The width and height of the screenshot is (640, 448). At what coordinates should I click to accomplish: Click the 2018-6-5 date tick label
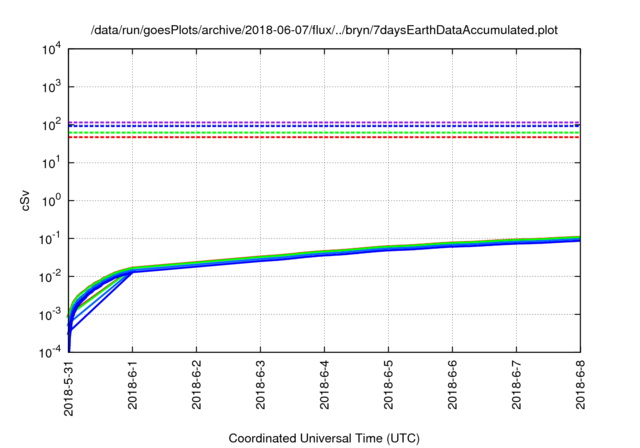click(x=389, y=384)
